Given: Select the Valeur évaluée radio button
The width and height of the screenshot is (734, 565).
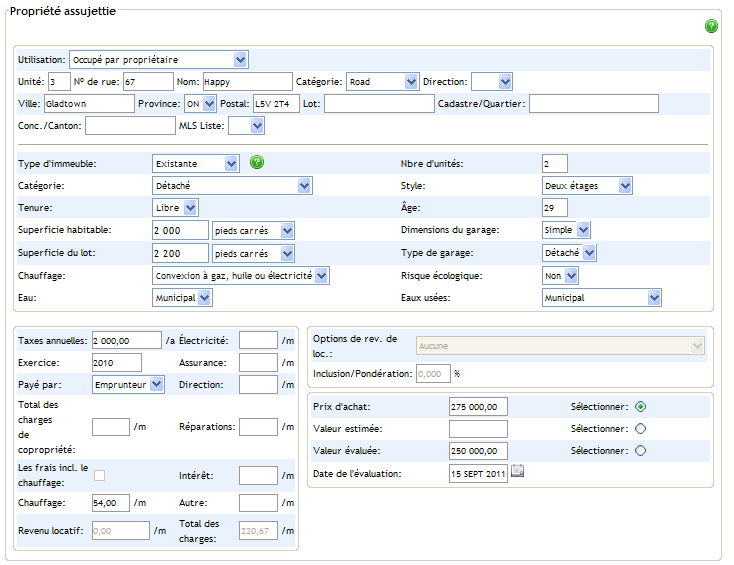Looking at the screenshot, I should (x=640, y=451).
